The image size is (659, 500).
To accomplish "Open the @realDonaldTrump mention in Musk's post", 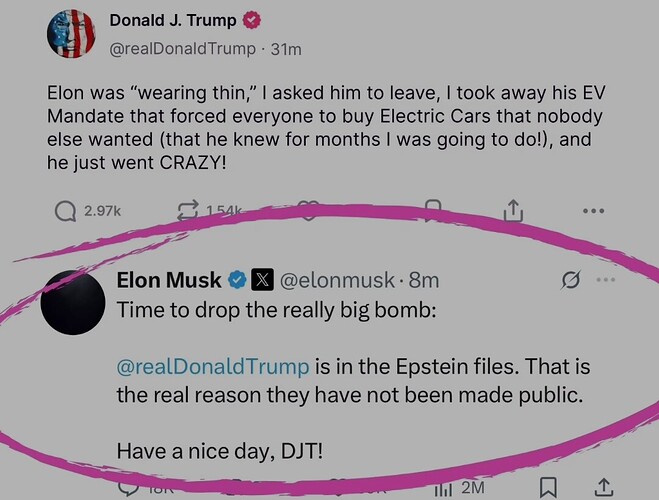I will coord(213,366).
